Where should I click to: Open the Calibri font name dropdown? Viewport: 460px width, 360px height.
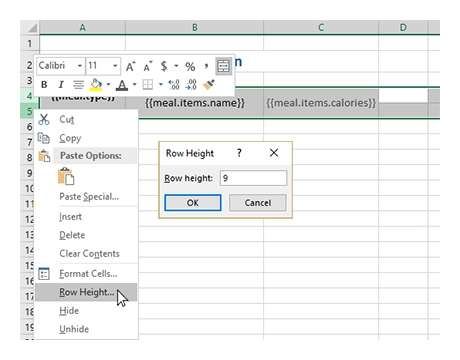click(x=79, y=66)
